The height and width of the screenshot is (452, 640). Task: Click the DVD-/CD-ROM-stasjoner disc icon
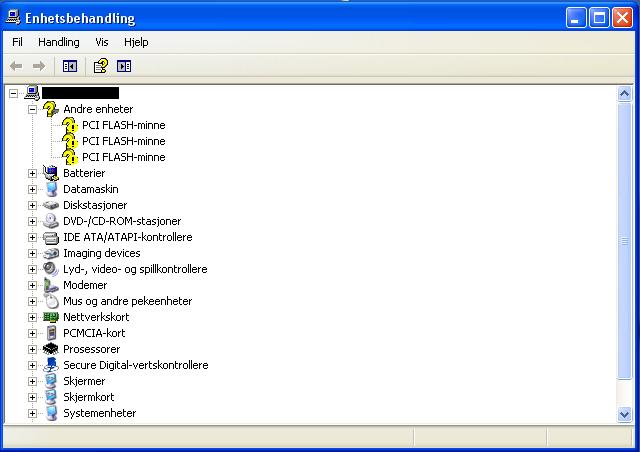[51, 221]
